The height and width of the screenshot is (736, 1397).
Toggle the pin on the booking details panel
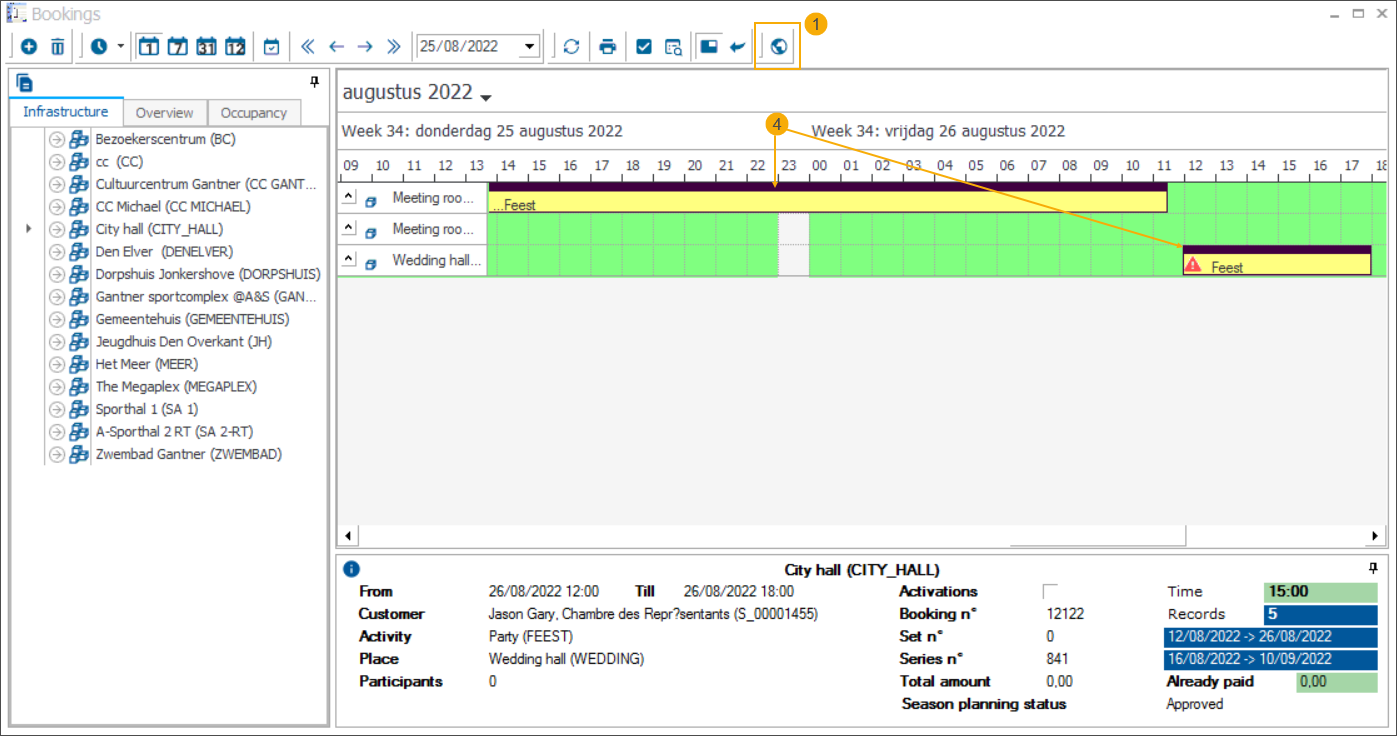coord(1374,568)
